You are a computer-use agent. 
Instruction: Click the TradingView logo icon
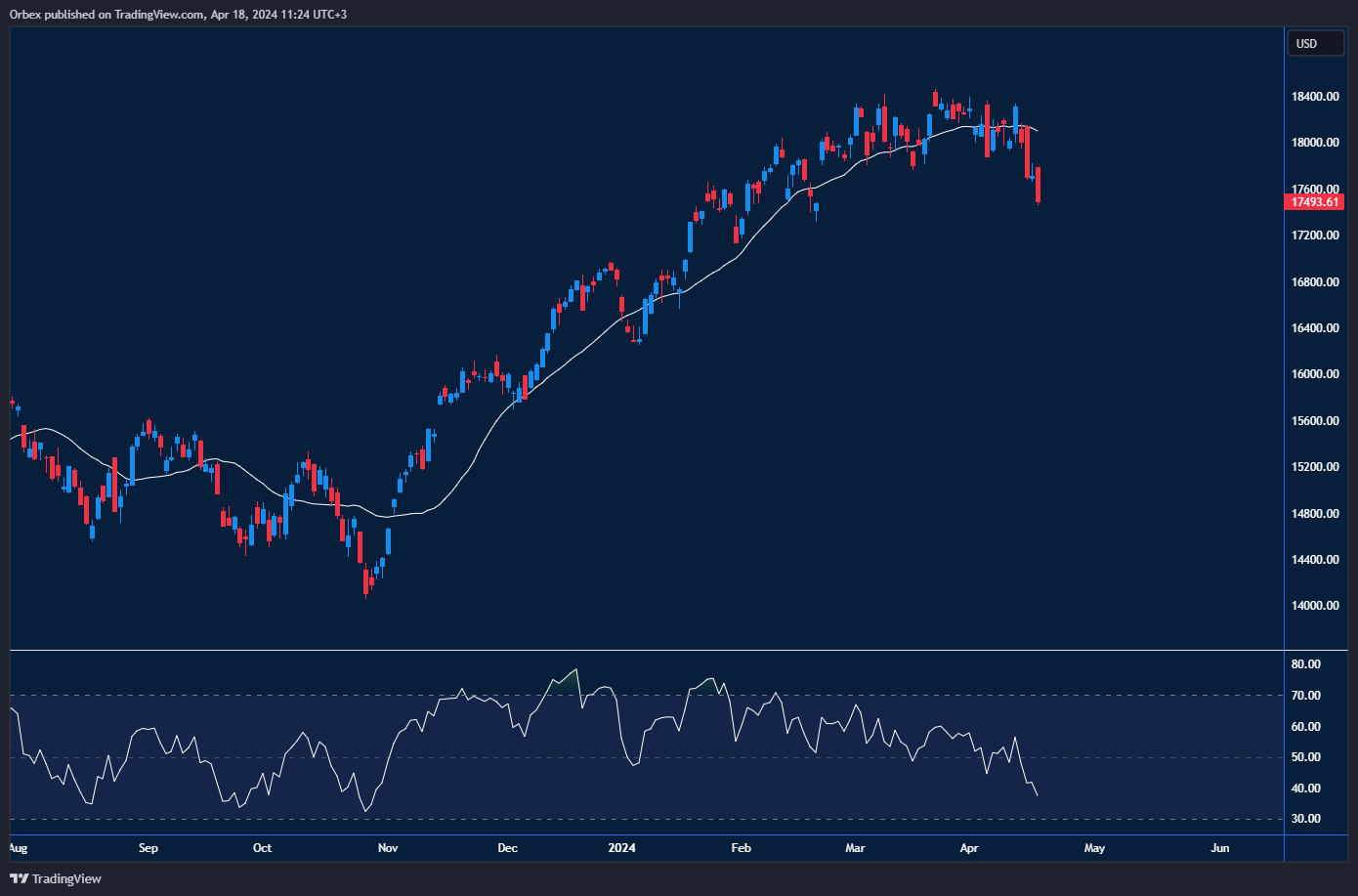click(x=19, y=878)
